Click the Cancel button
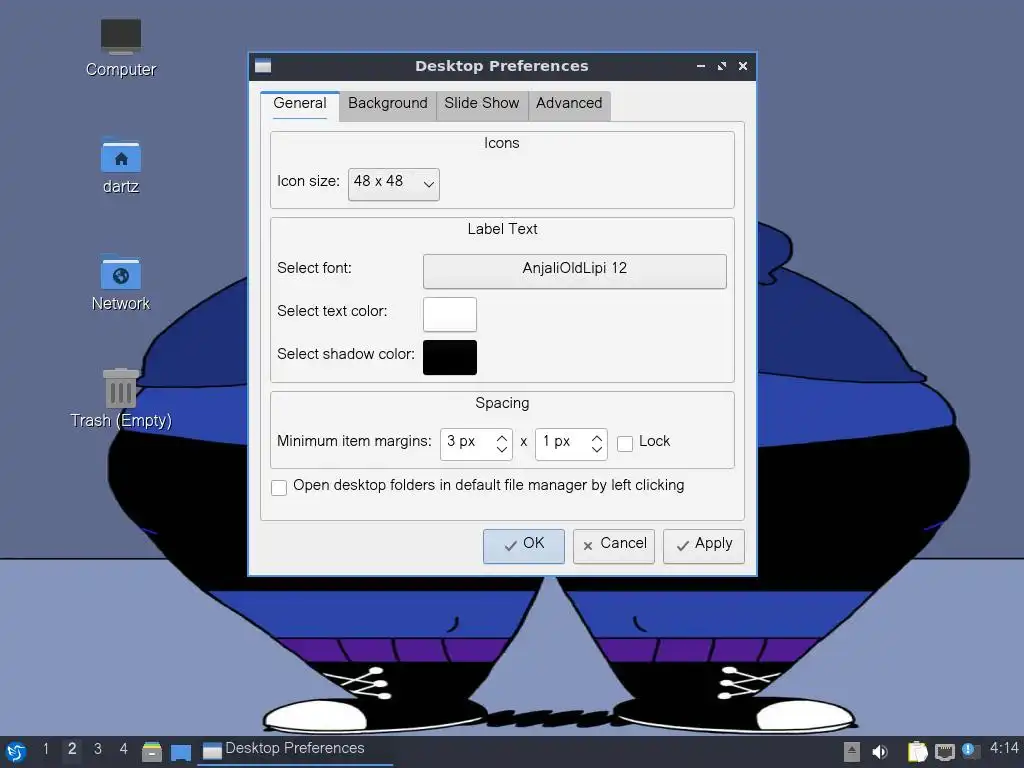 (x=614, y=546)
